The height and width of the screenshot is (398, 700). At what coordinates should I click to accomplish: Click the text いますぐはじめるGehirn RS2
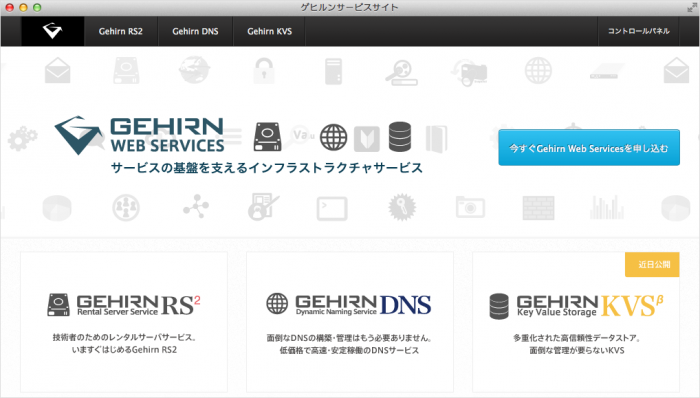(124, 350)
